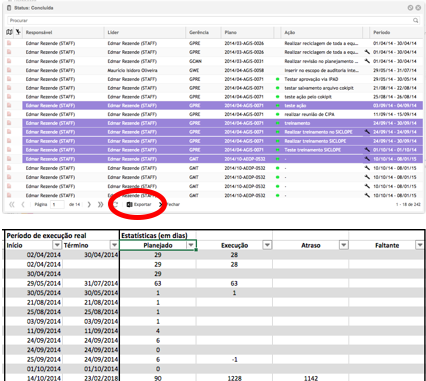Click the green status dot of 'teste ação pelo cokipit'
The width and height of the screenshot is (426, 381).
click(x=277, y=97)
